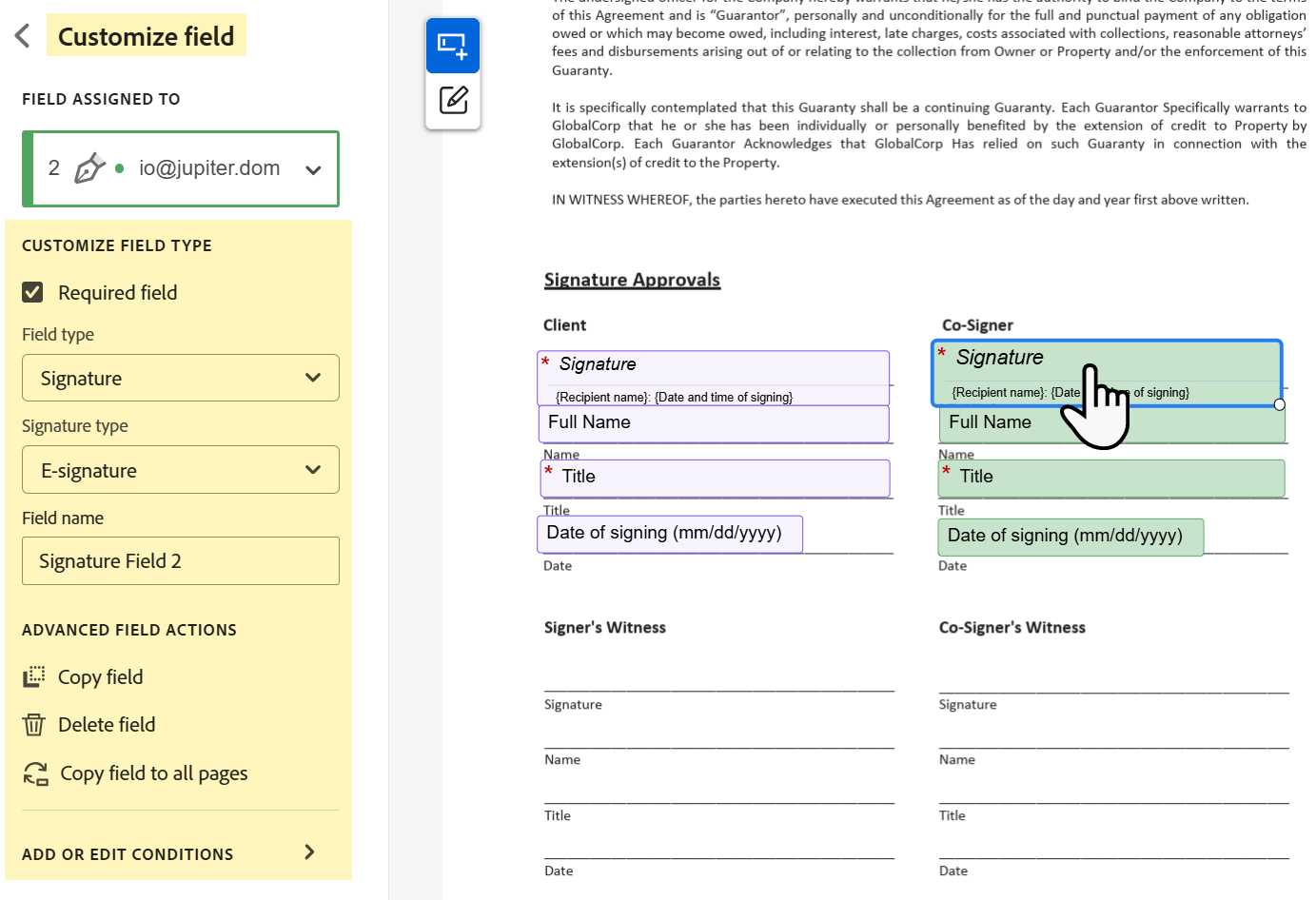The image size is (1316, 900).
Task: Click the Co-Signer's Witness label
Action: [x=1012, y=628]
